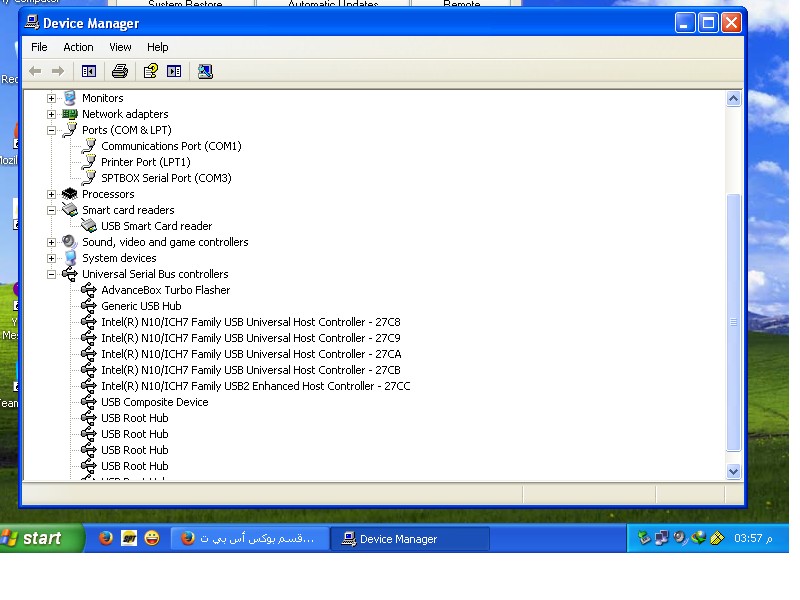
Task: Click the Back arrow toolbar icon
Action: [35, 71]
